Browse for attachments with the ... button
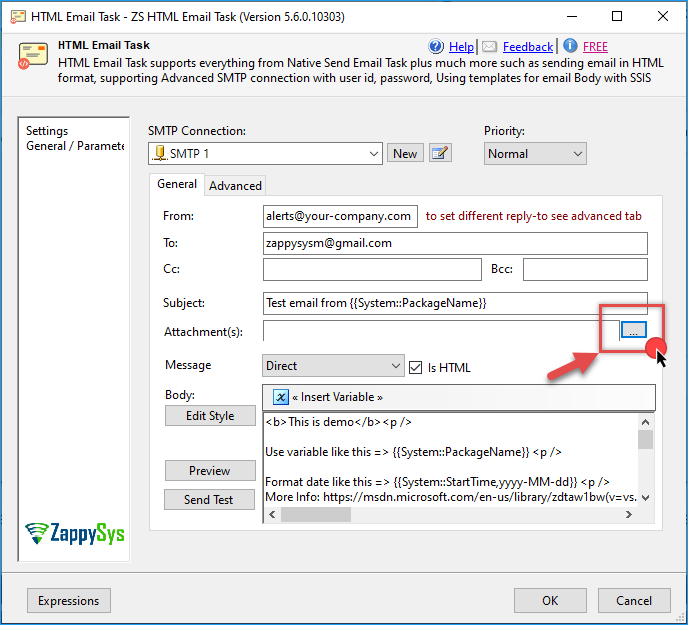Screen dimensions: 688x625 [634, 330]
